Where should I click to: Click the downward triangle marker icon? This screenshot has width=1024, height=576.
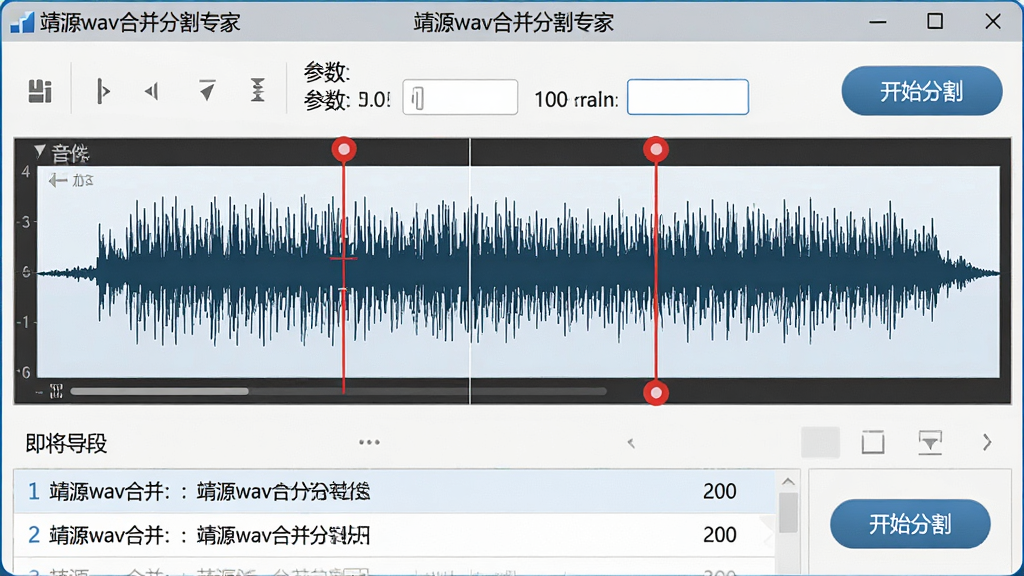coord(207,90)
